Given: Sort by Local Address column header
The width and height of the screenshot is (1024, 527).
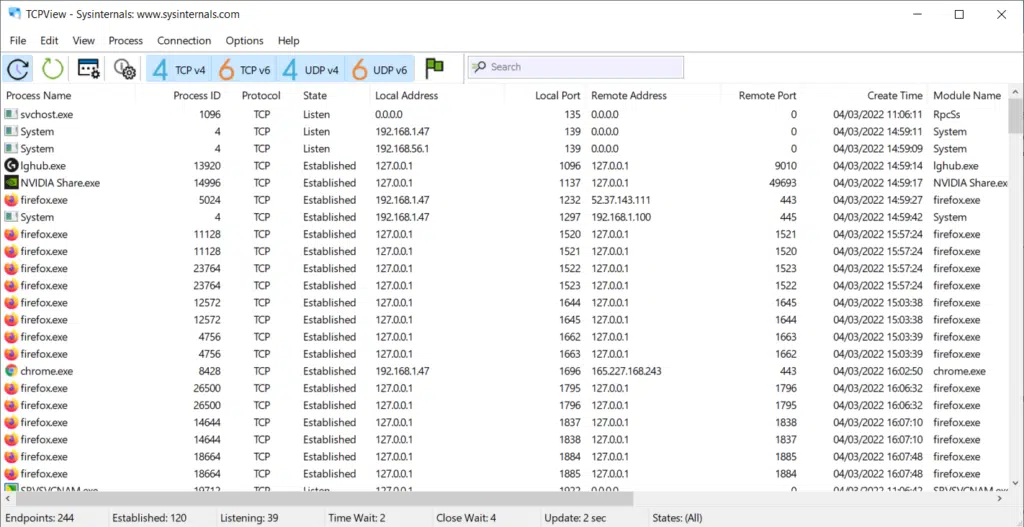Looking at the screenshot, I should coord(406,95).
